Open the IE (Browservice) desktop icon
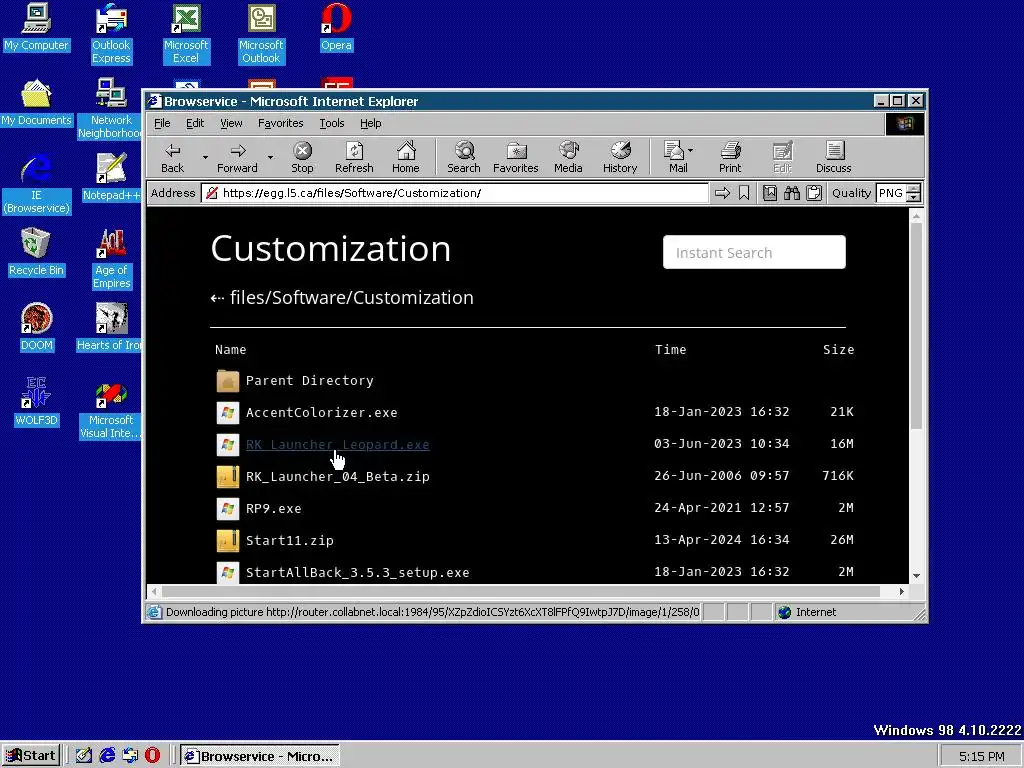This screenshot has height=768, width=1024. [x=36, y=184]
